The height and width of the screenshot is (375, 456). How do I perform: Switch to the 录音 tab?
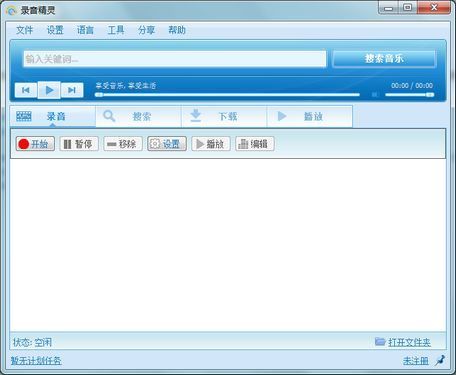[x=53, y=116]
